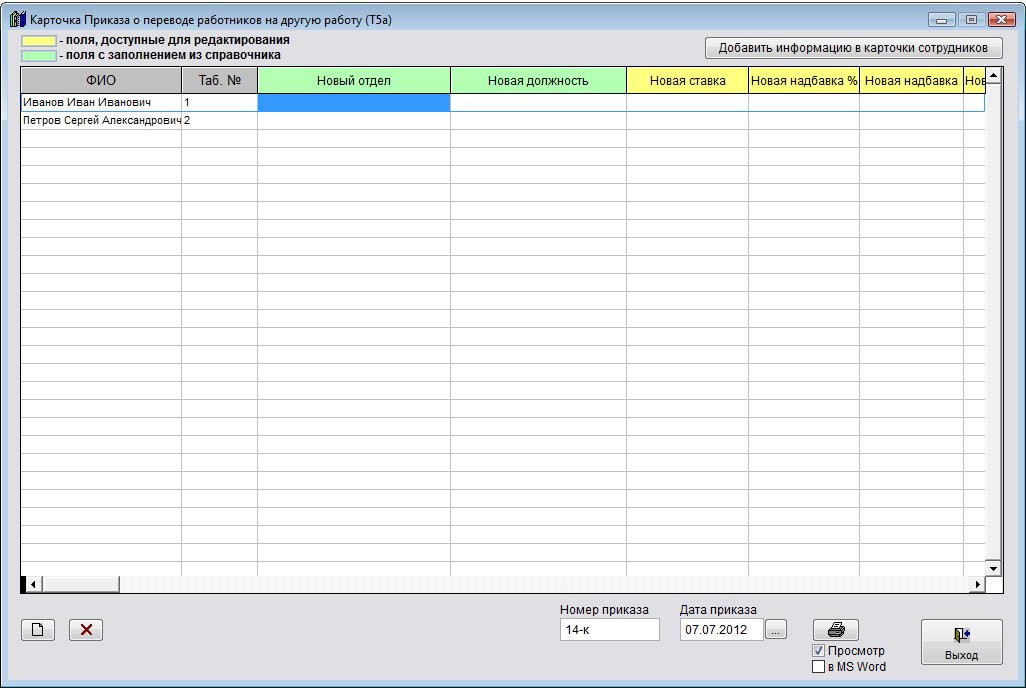Minimize the Карточка Приказа window
This screenshot has height=688, width=1026.
coord(941,20)
